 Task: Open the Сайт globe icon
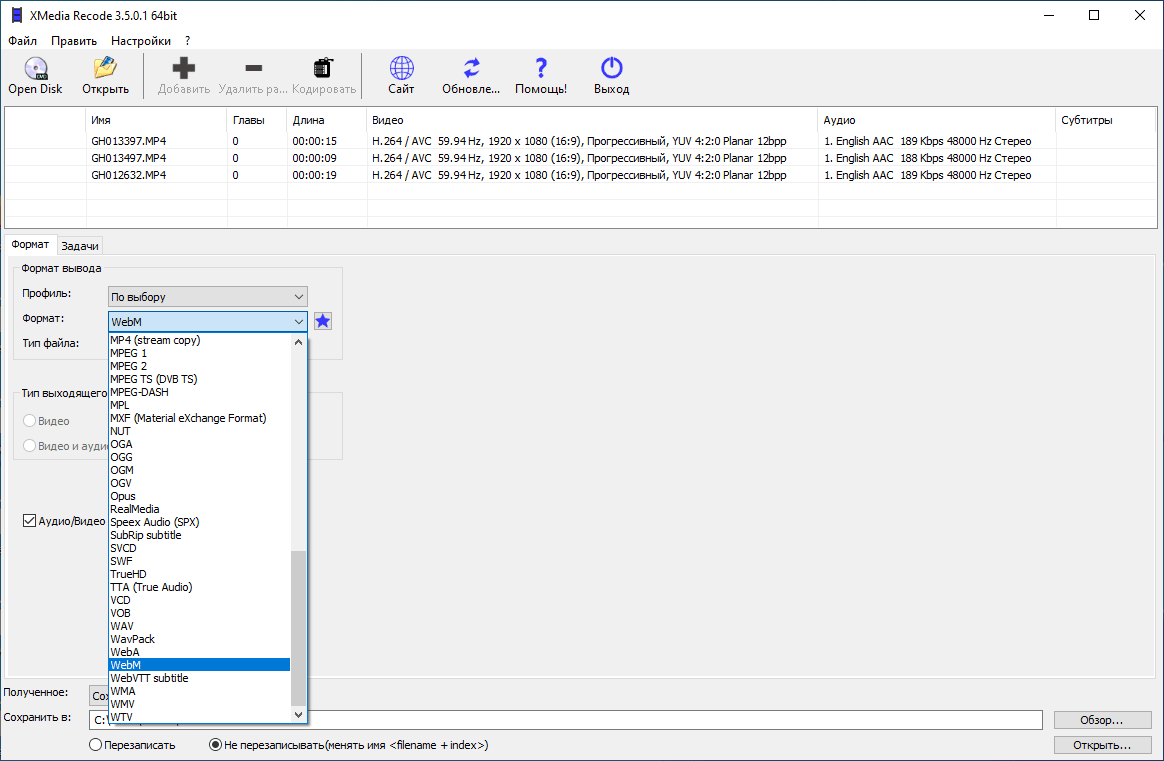pyautogui.click(x=402, y=68)
